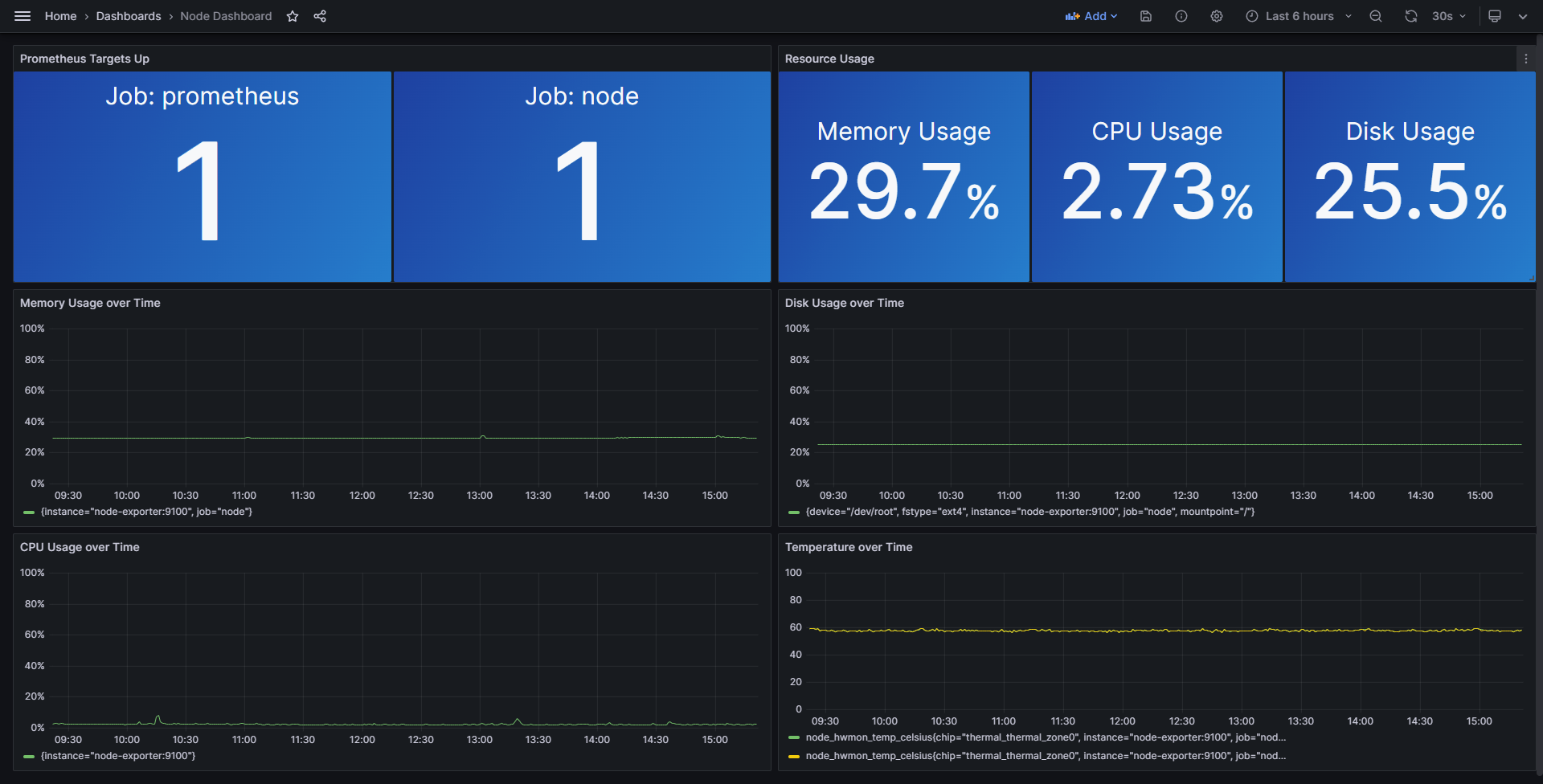Click the memory bump near 13:00
The image size is (1543, 784).
pyautogui.click(x=483, y=437)
